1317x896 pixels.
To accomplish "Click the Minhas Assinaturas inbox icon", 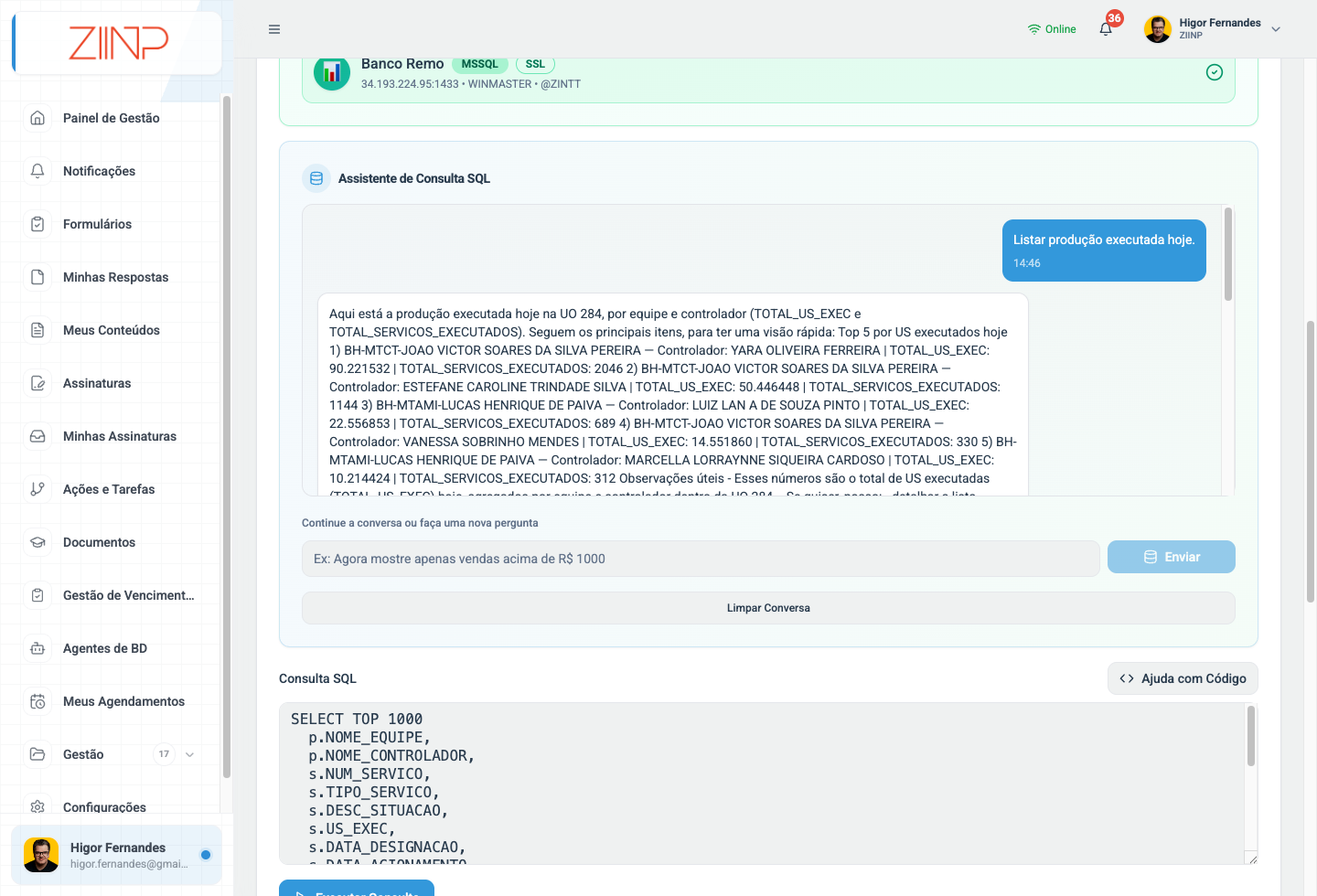I will click(x=37, y=436).
